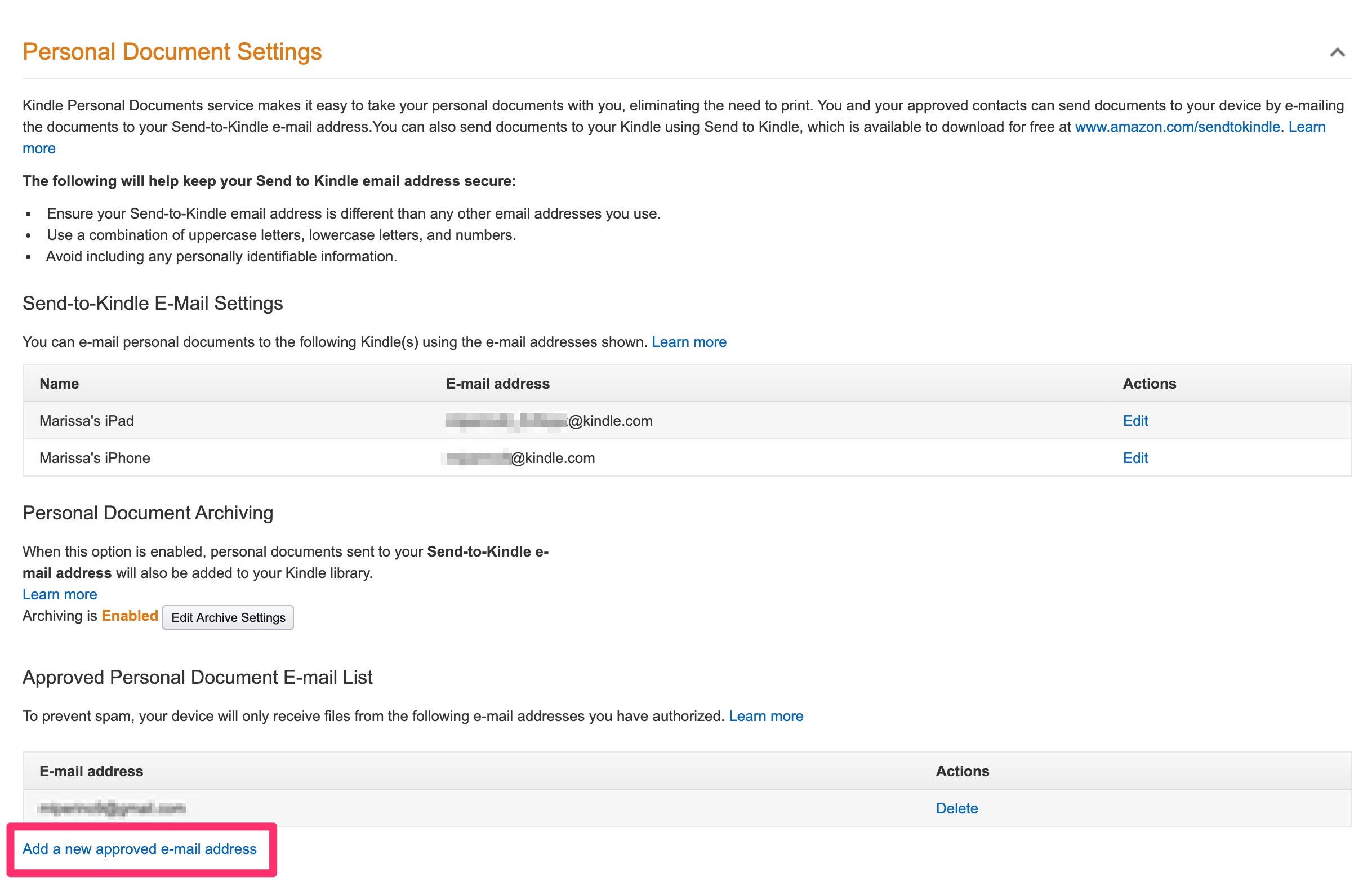Viewport: 1372px width, 881px height.
Task: Click Learn more under Personal Document Archiving
Action: click(59, 594)
